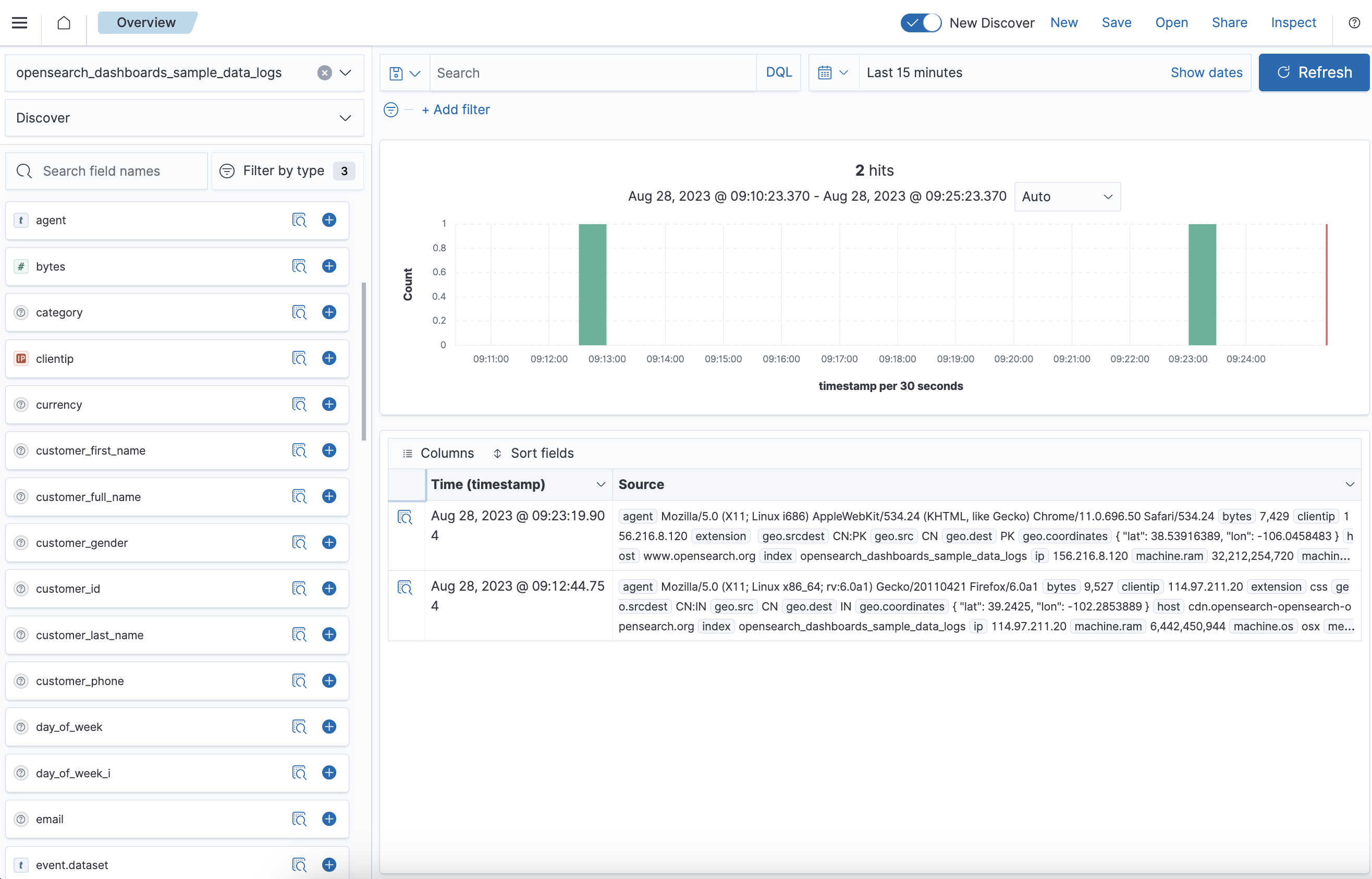Click the 09:13:00 histogram bar
This screenshot has height=879, width=1372.
tap(592, 284)
